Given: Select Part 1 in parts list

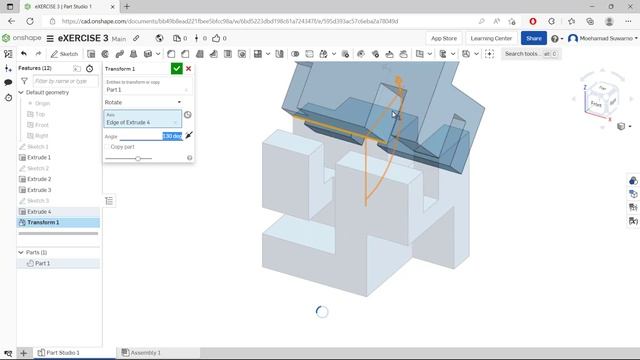Looking at the screenshot, I should [x=58, y=264].
